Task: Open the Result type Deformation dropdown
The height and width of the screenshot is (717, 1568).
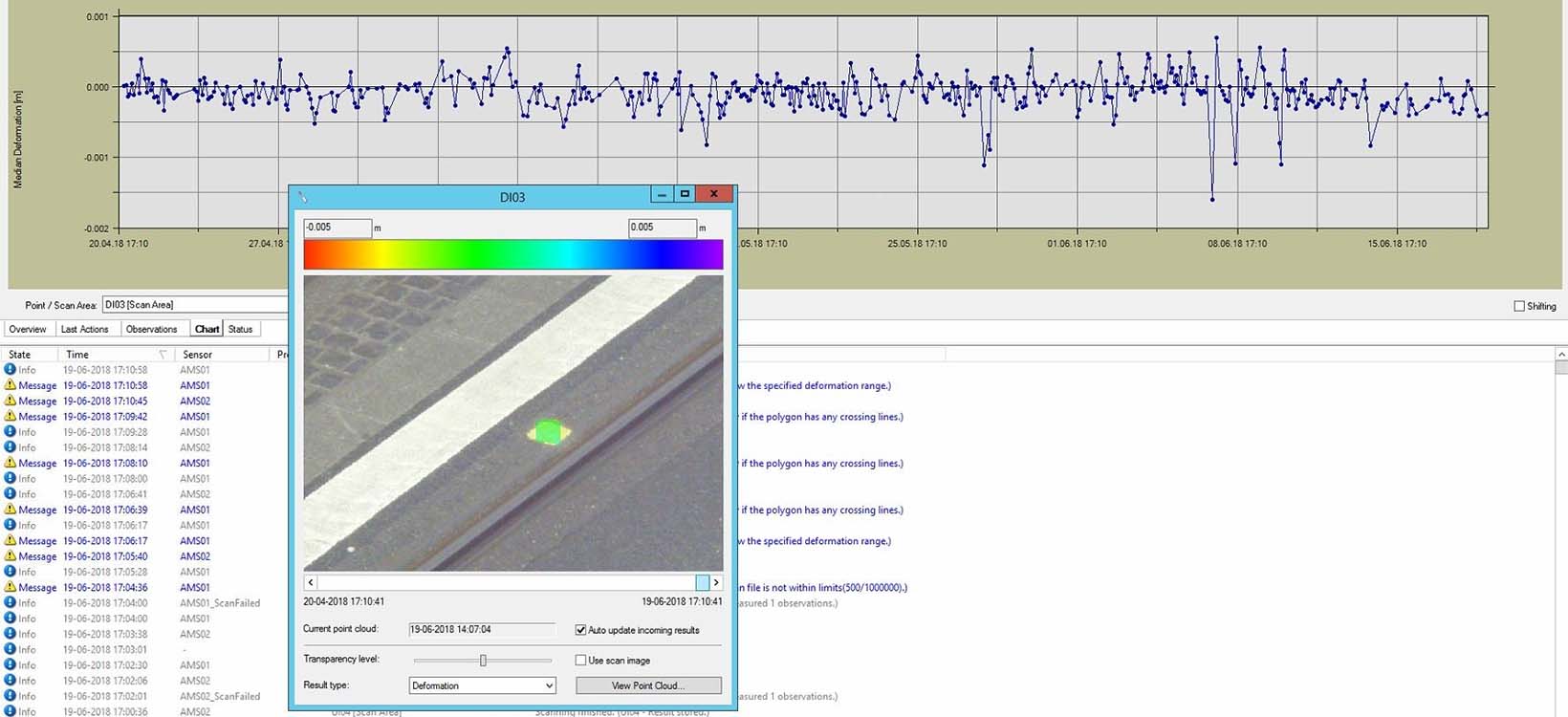Action: click(549, 685)
